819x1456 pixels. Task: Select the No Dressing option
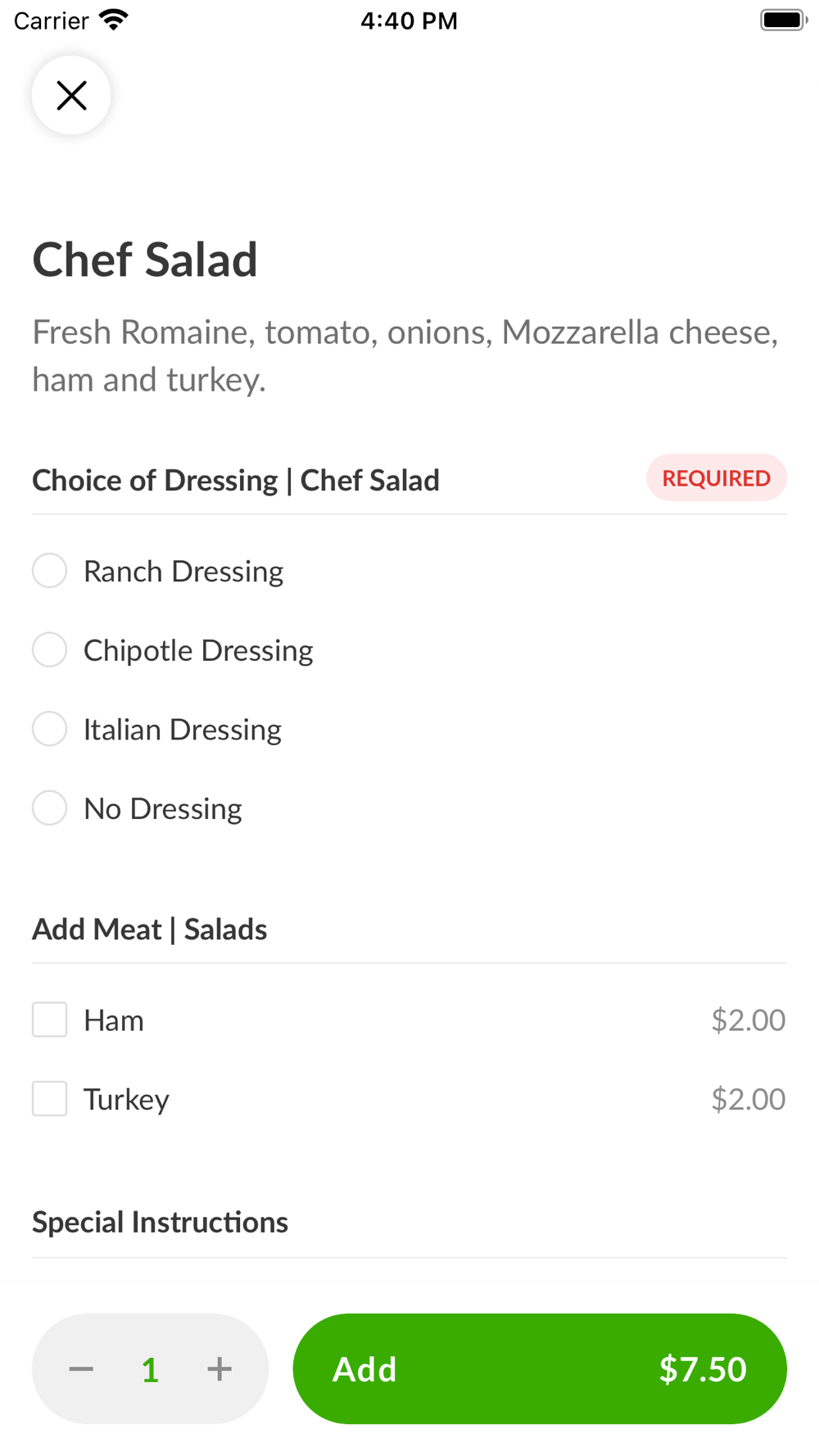[x=49, y=808]
